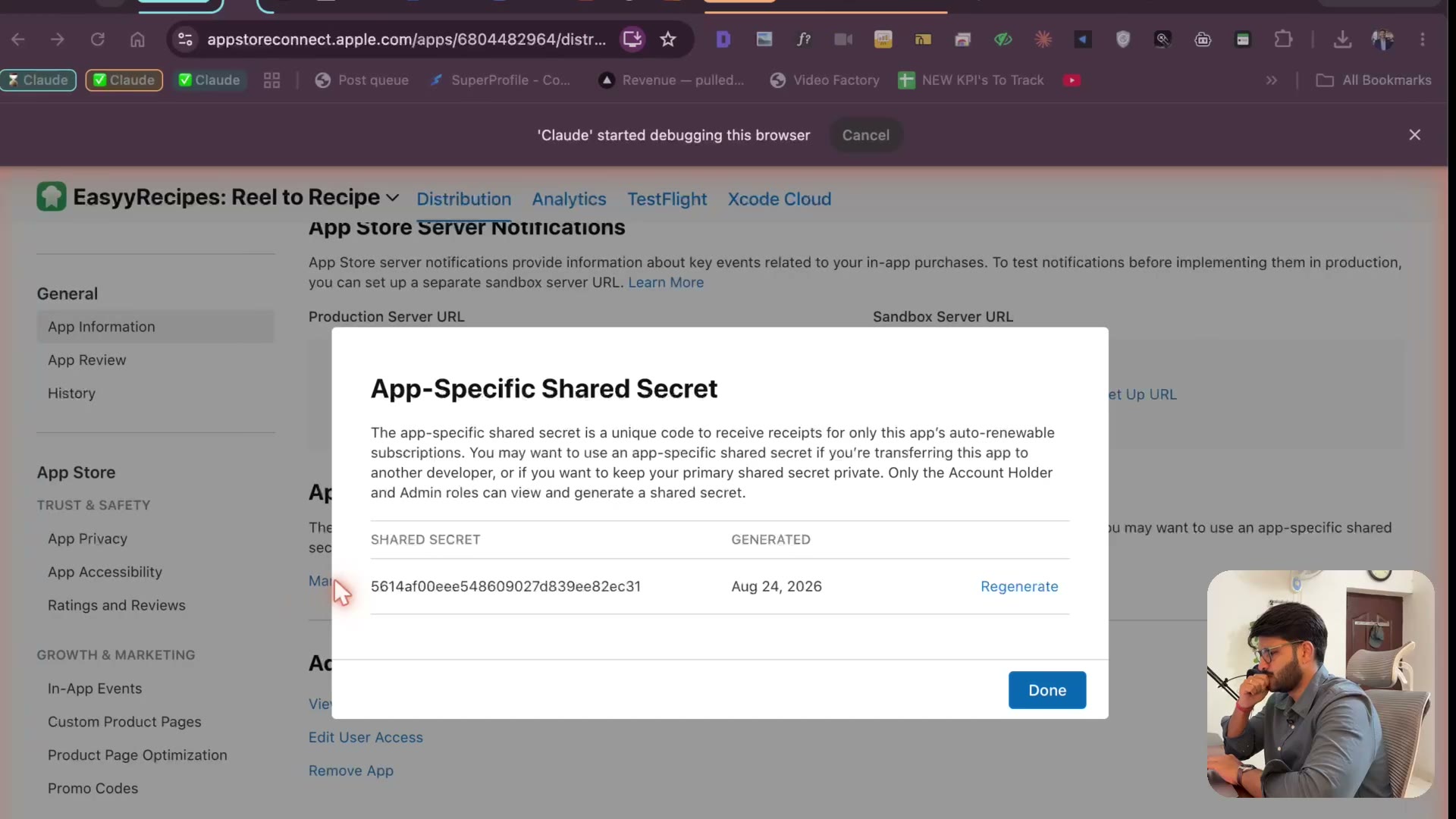Click the generated date Aug 24, 2026

[x=777, y=586]
